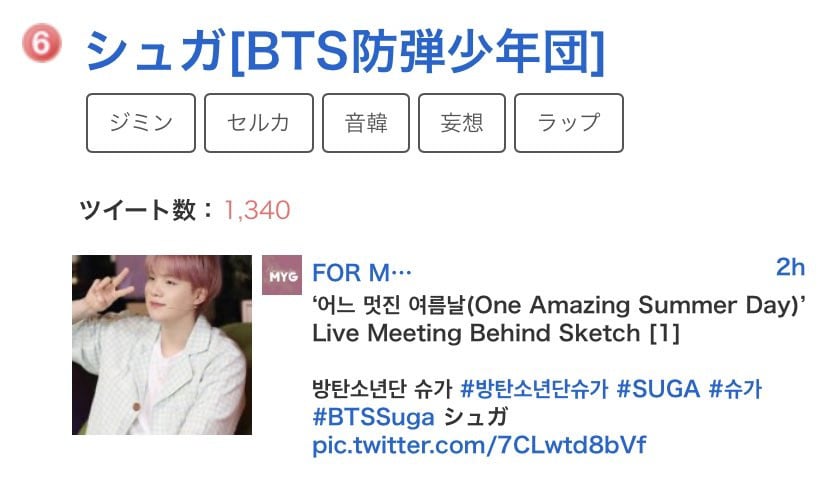Click the ツイート数 label
The image size is (828, 489).
(x=138, y=210)
